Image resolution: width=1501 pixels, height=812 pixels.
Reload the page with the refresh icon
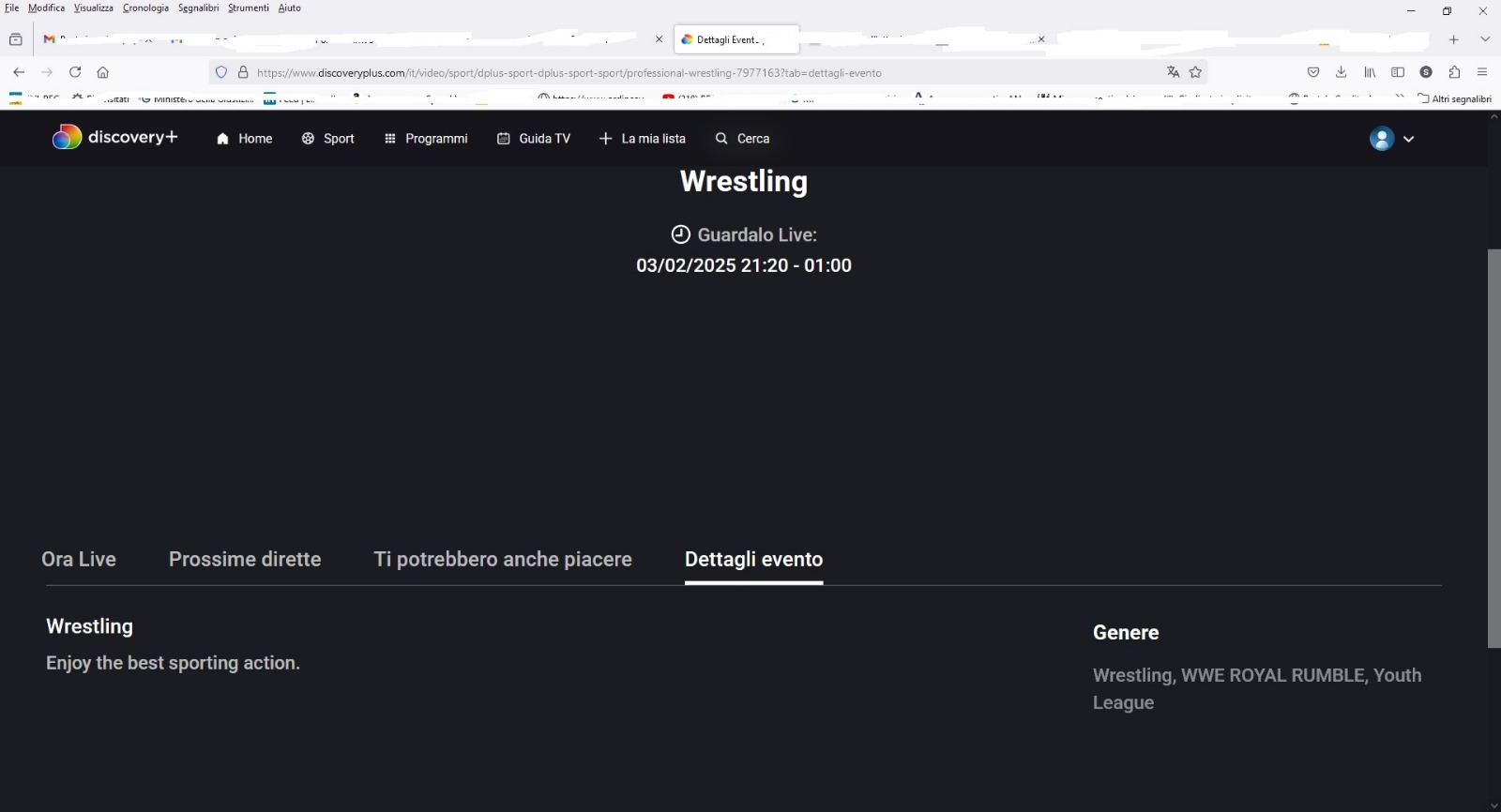tap(75, 72)
